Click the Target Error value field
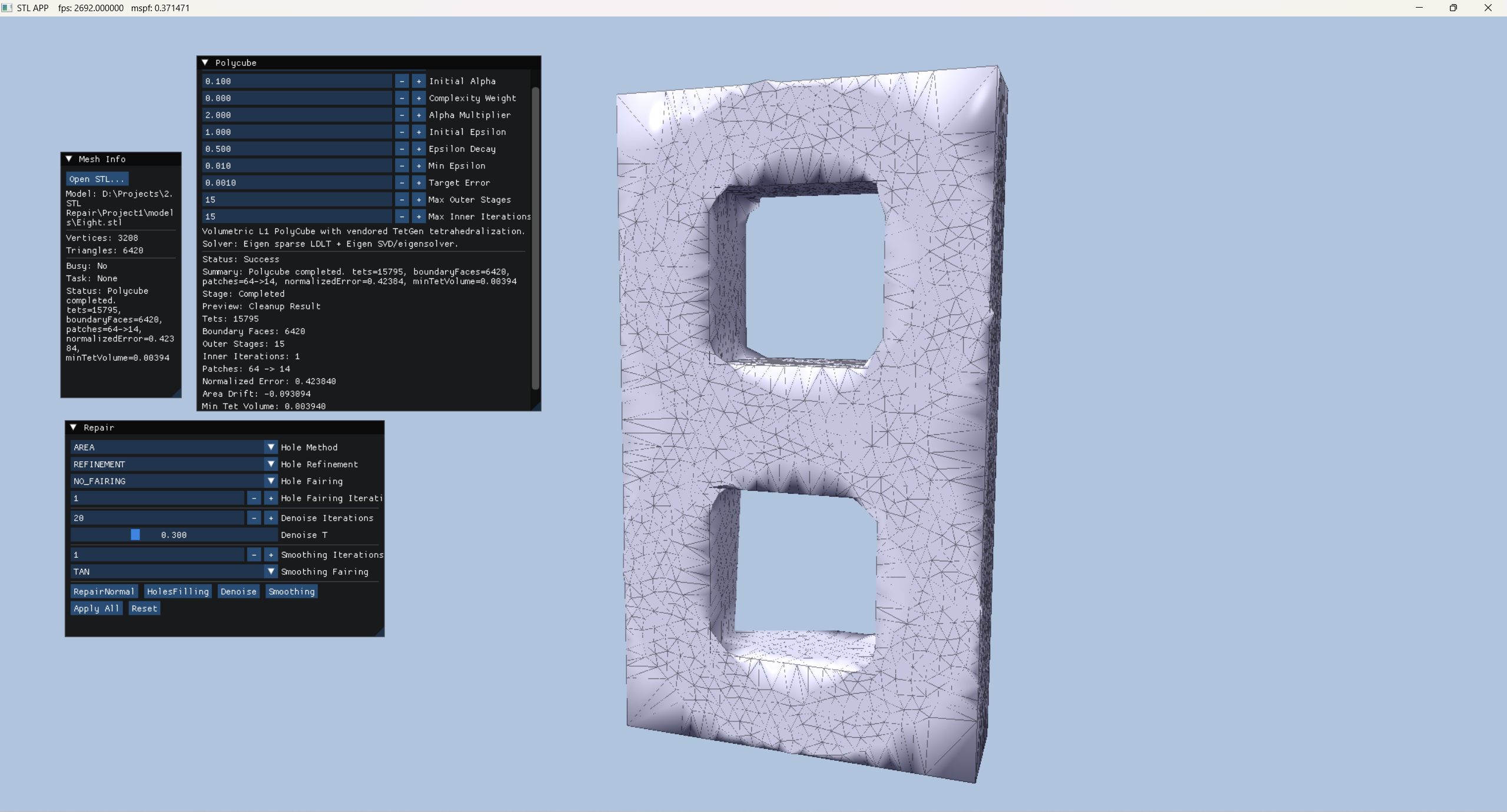The height and width of the screenshot is (812, 1507). pyautogui.click(x=297, y=183)
